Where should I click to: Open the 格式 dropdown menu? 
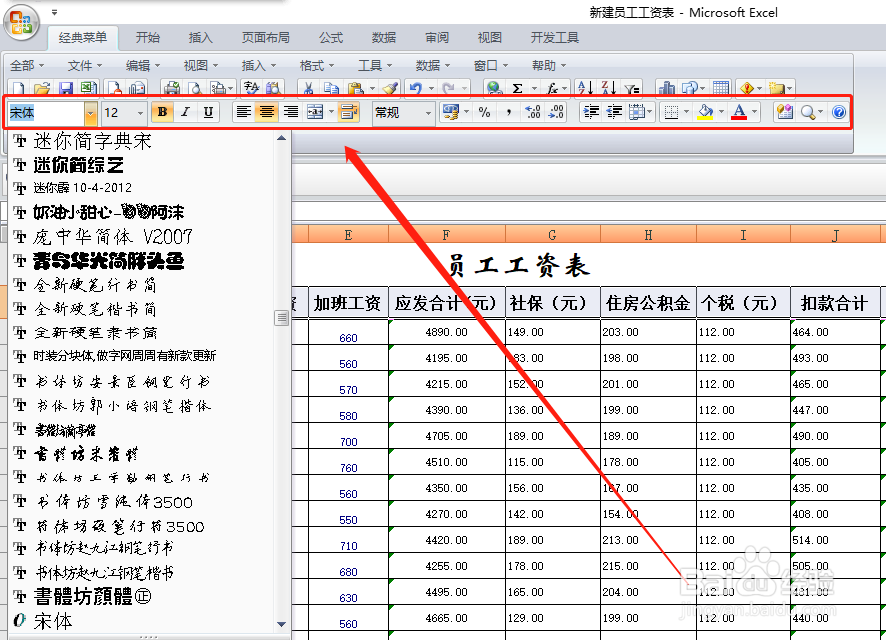coord(316,66)
